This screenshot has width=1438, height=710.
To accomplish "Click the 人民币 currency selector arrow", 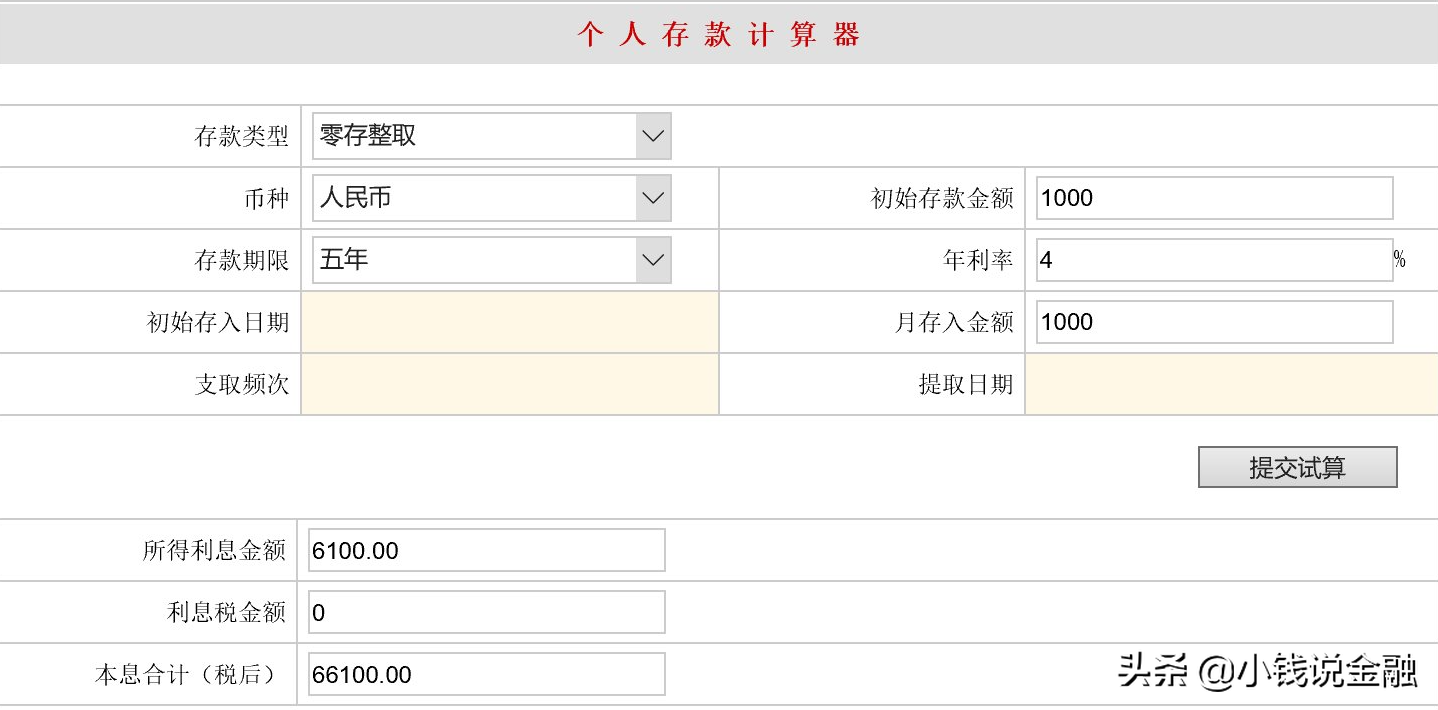I will coord(652,198).
